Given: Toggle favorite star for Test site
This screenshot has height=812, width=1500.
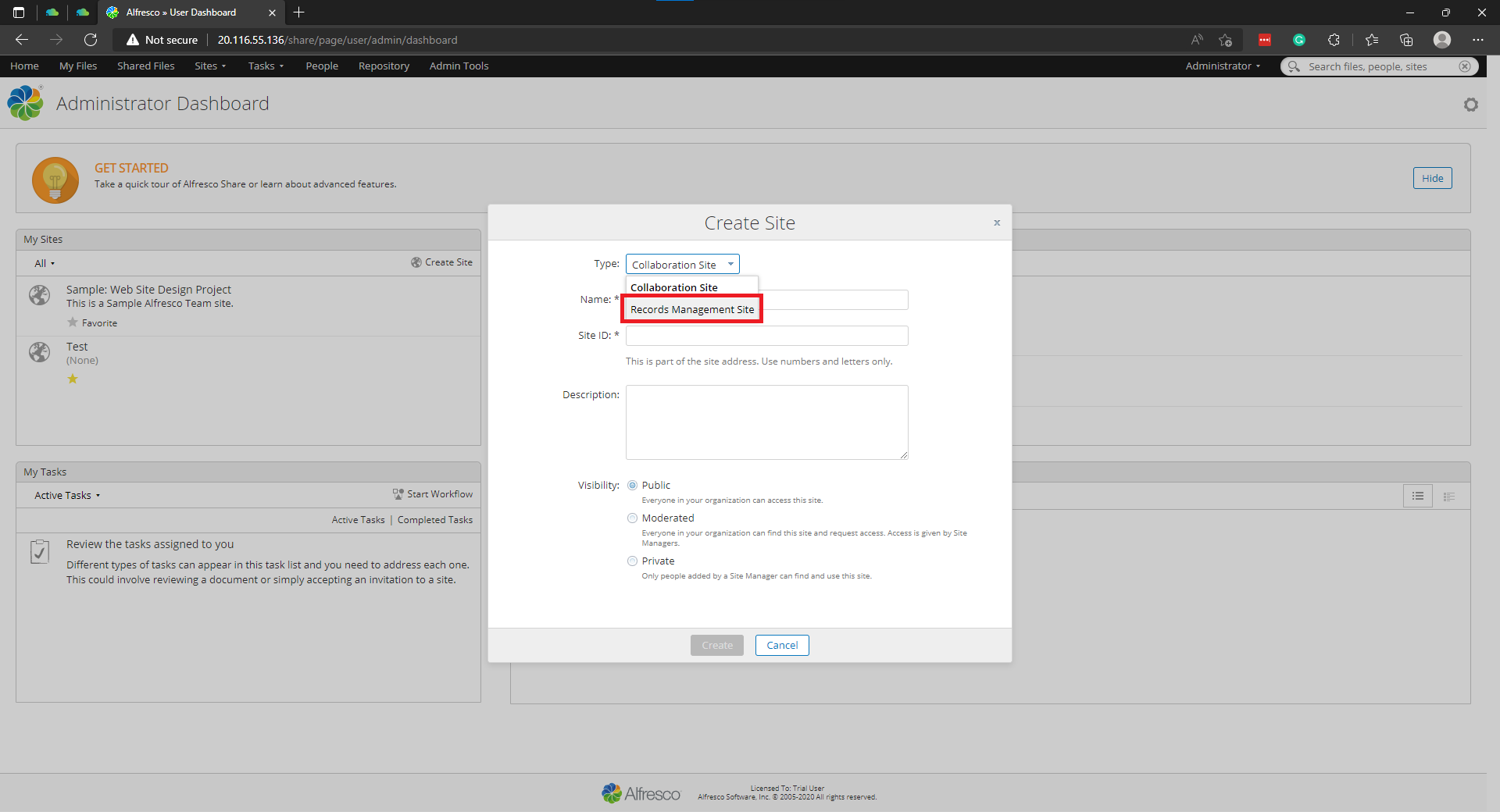Looking at the screenshot, I should (73, 379).
